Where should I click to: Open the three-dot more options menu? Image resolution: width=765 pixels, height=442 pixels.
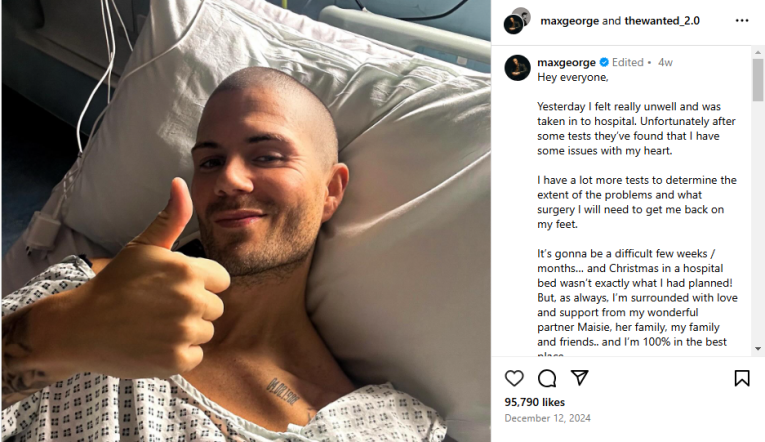(742, 20)
